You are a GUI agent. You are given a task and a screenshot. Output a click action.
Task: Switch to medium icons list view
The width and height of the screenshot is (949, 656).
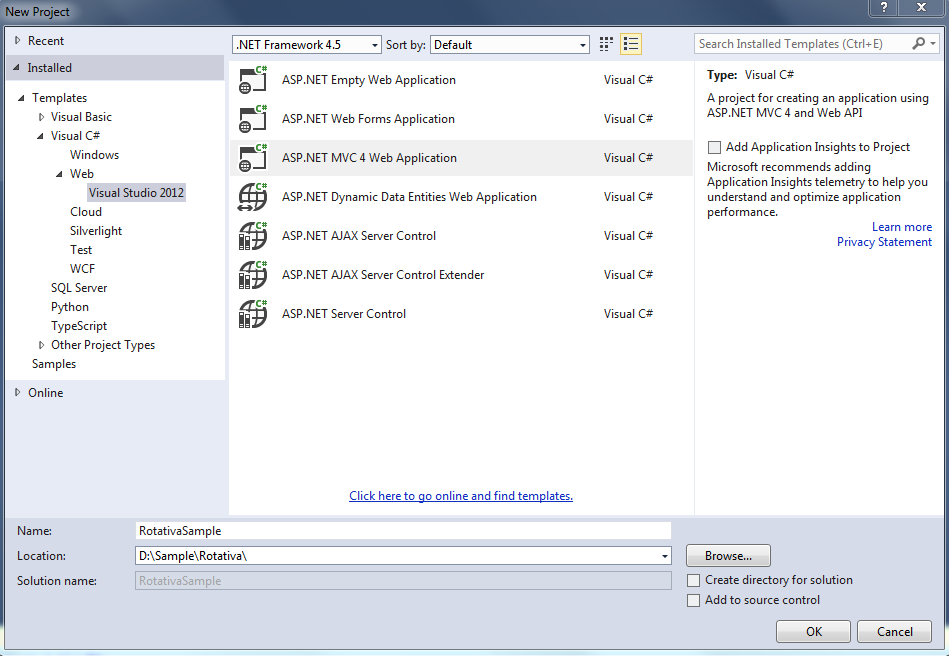click(631, 44)
